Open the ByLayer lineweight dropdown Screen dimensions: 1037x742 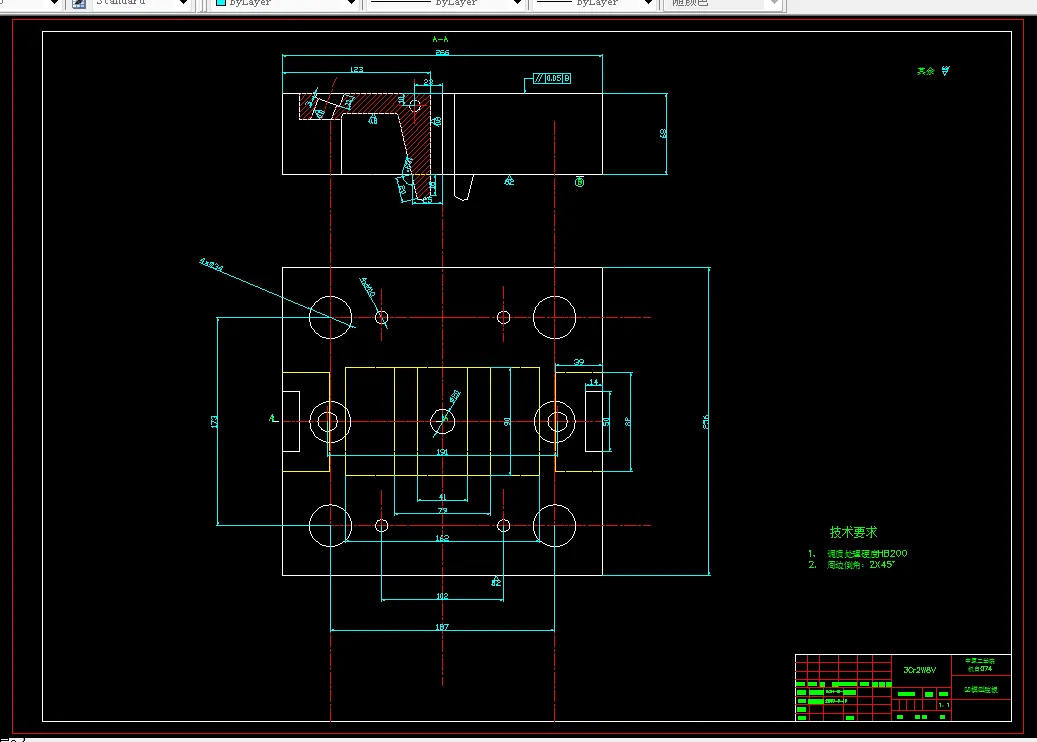[594, 3]
